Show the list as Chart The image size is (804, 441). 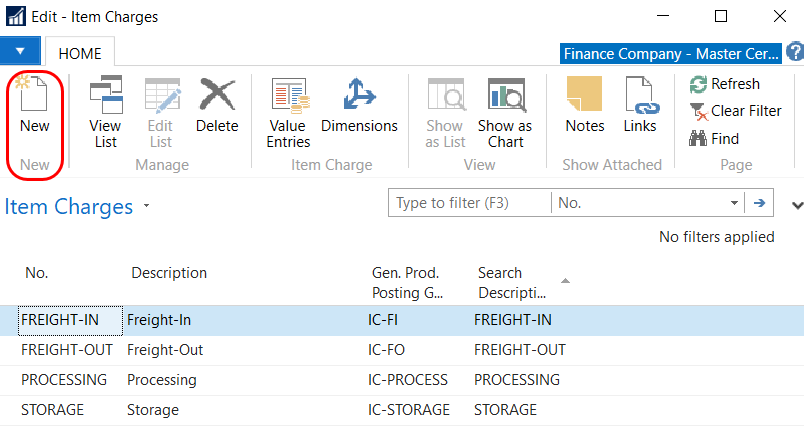coord(505,112)
